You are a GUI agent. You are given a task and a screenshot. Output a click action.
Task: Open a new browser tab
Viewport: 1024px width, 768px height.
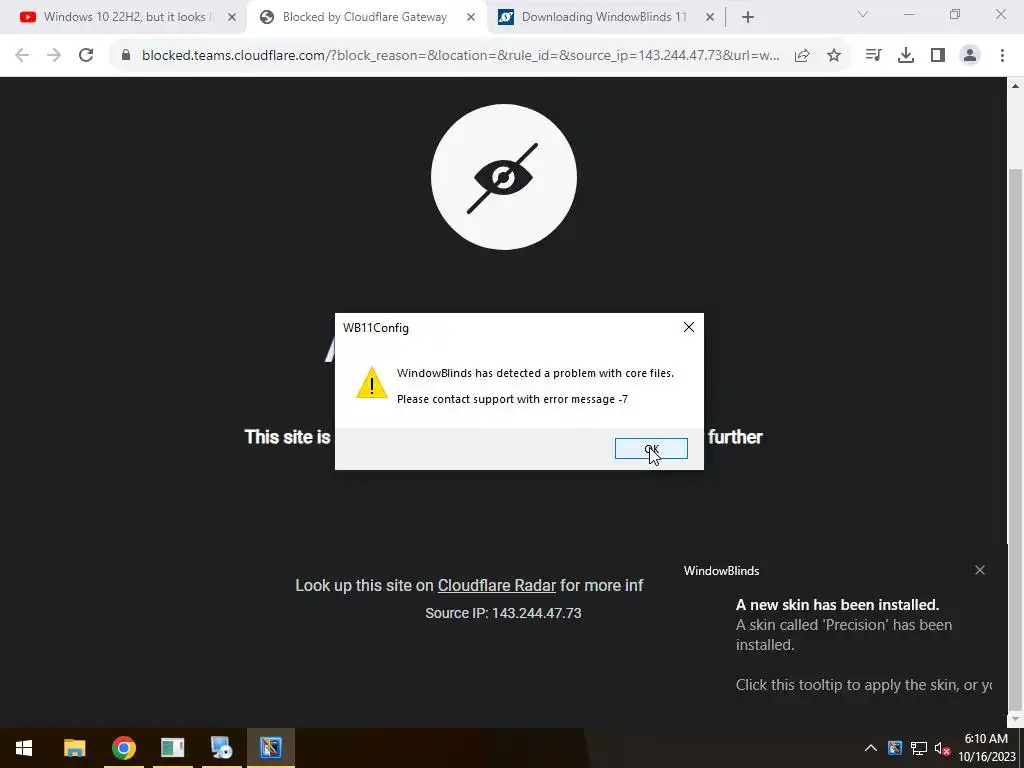click(x=748, y=18)
